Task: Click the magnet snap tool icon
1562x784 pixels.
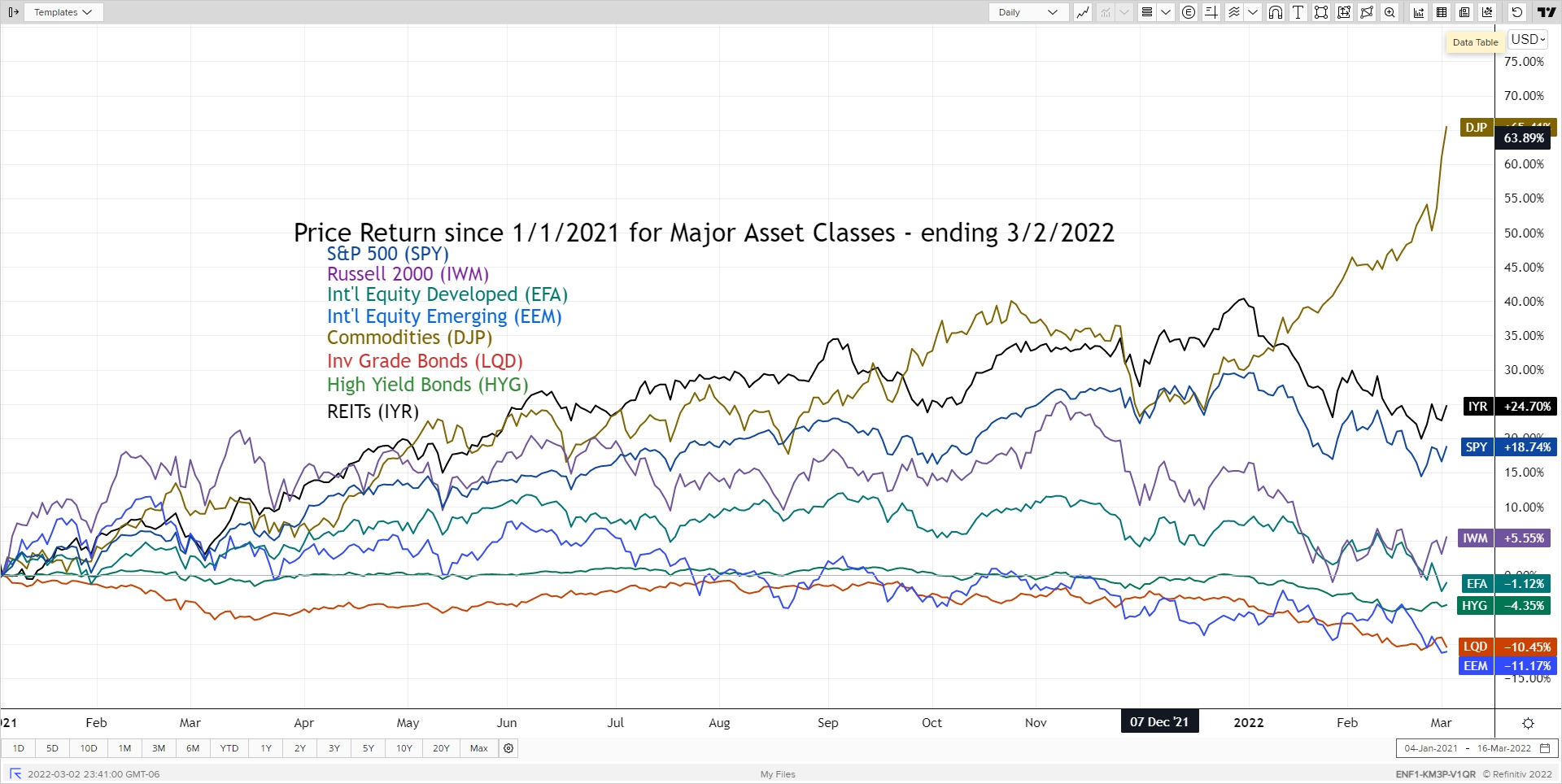Action: pos(1275,12)
